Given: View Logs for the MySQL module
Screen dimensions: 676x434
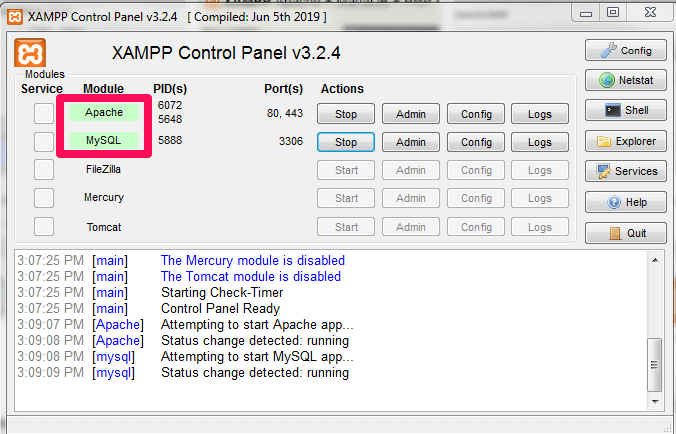Looking at the screenshot, I should (x=540, y=142).
